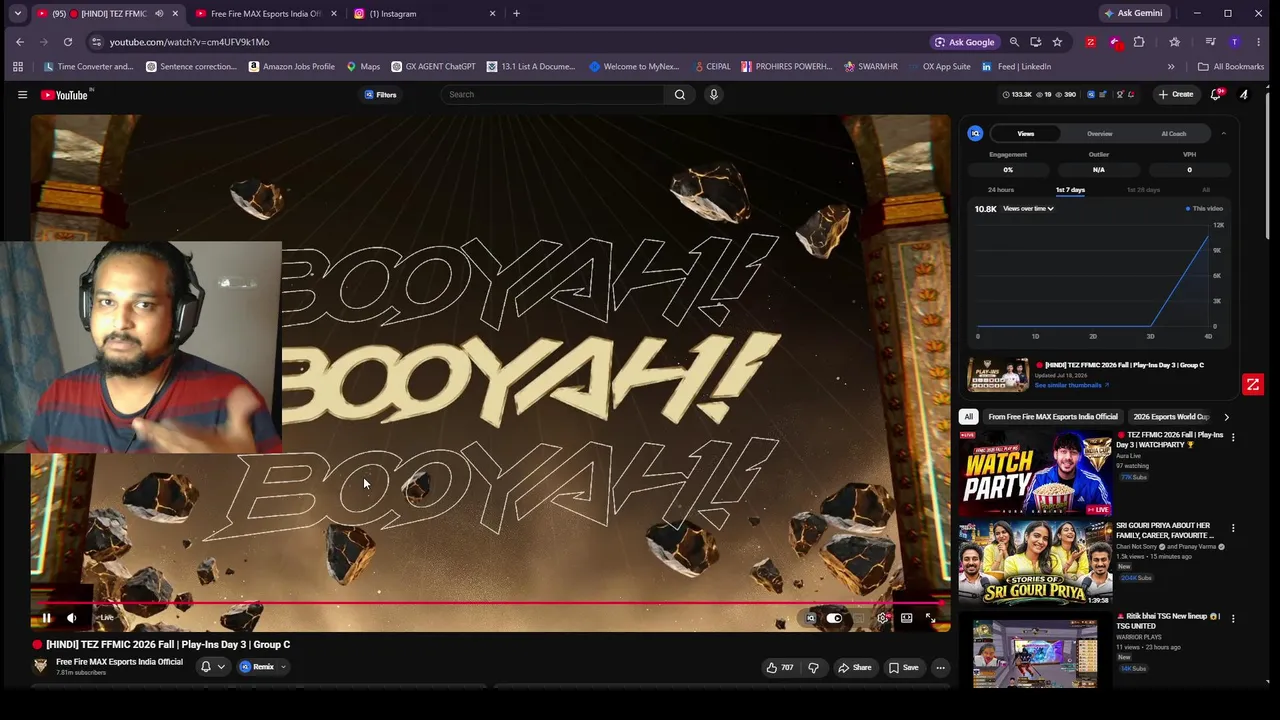Submit search with the magnifier icon
The image size is (1280, 720).
click(680, 94)
